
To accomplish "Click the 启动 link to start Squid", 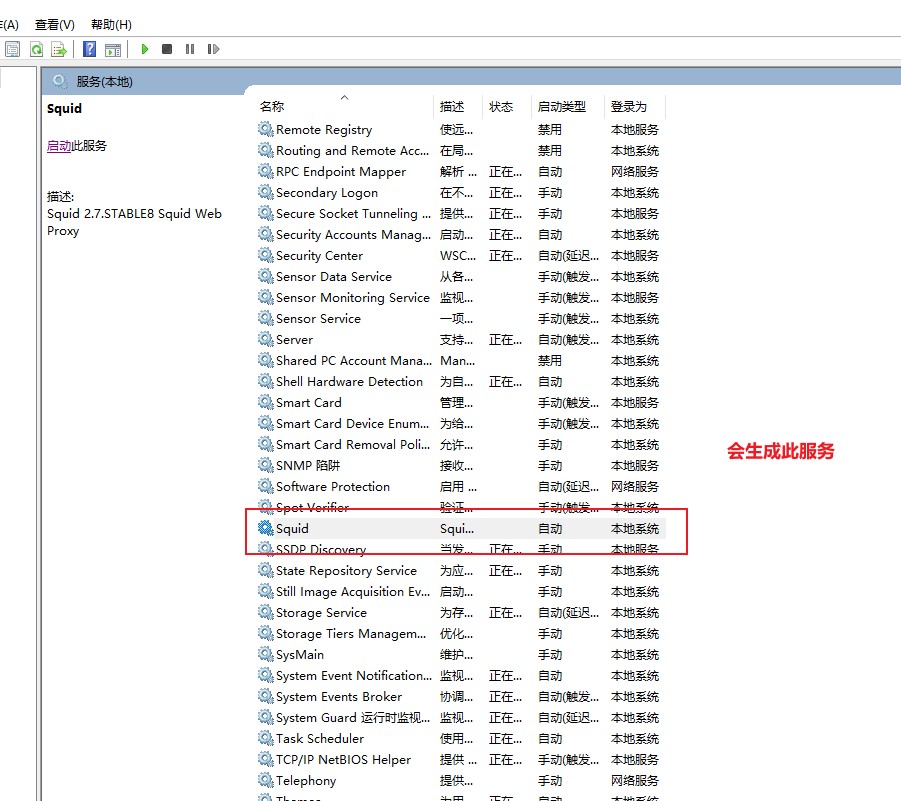I will coord(58,146).
